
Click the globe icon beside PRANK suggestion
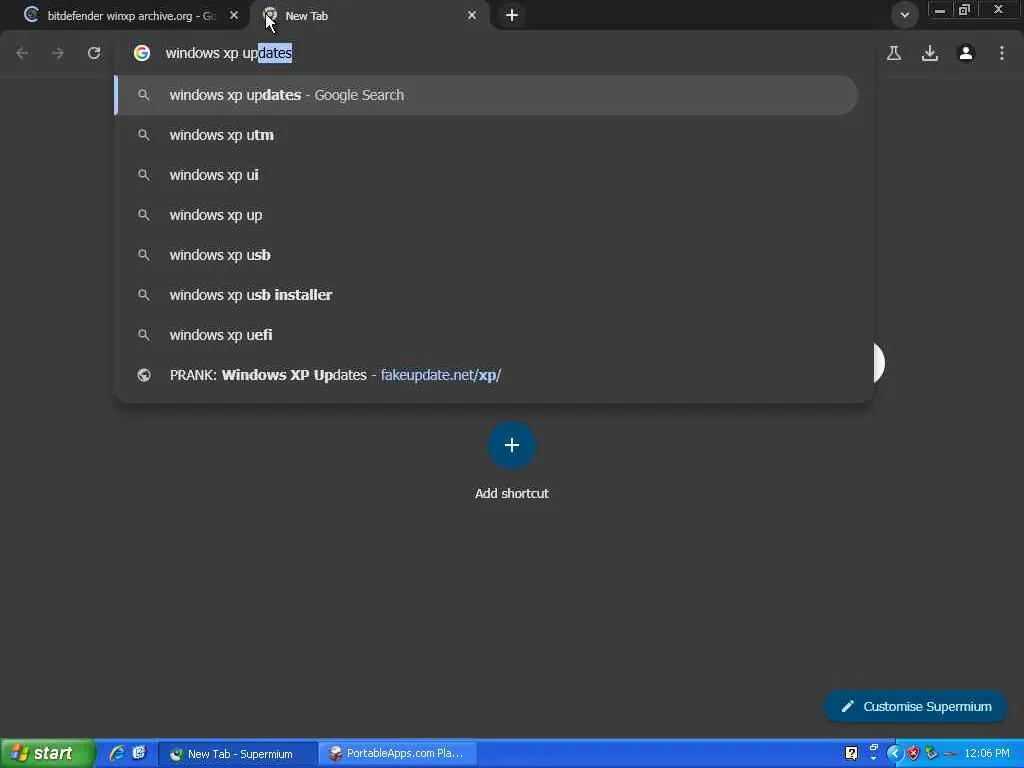pyautogui.click(x=144, y=375)
